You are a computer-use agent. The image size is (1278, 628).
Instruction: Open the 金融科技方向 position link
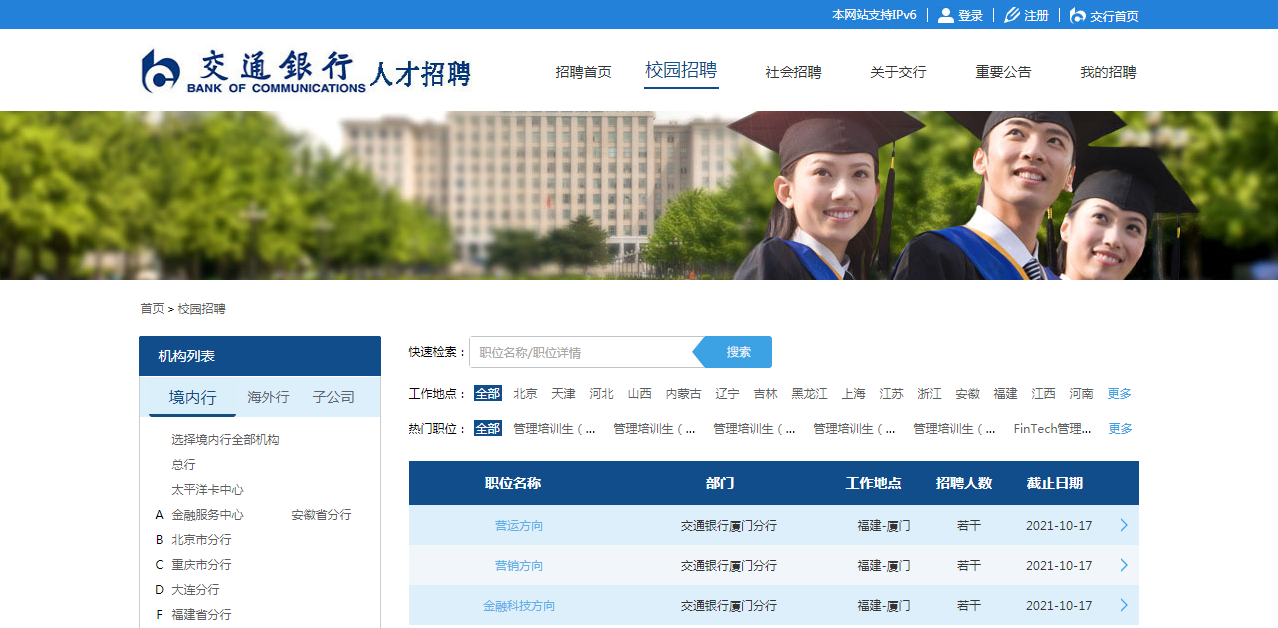(518, 606)
